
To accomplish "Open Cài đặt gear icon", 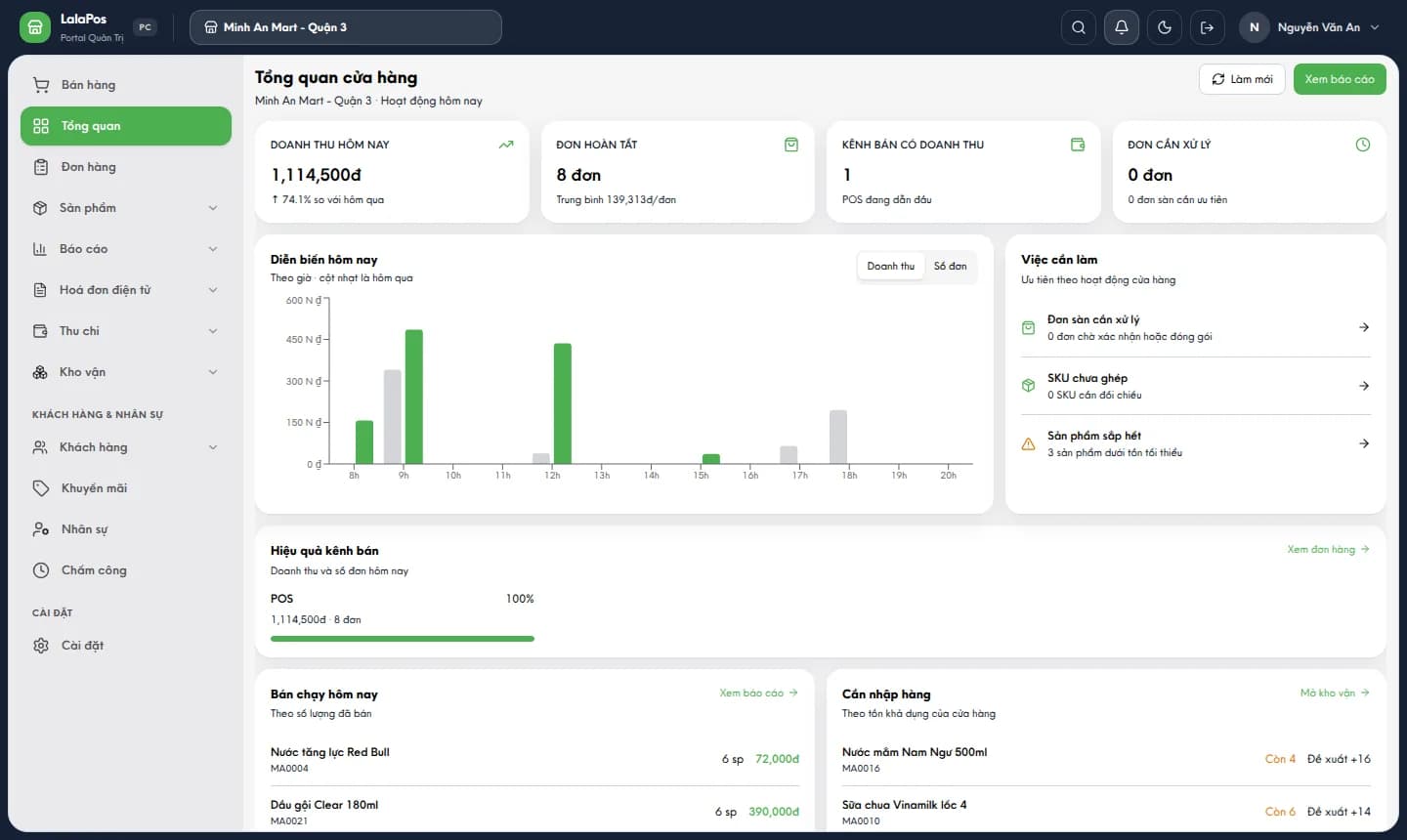I will 41,646.
